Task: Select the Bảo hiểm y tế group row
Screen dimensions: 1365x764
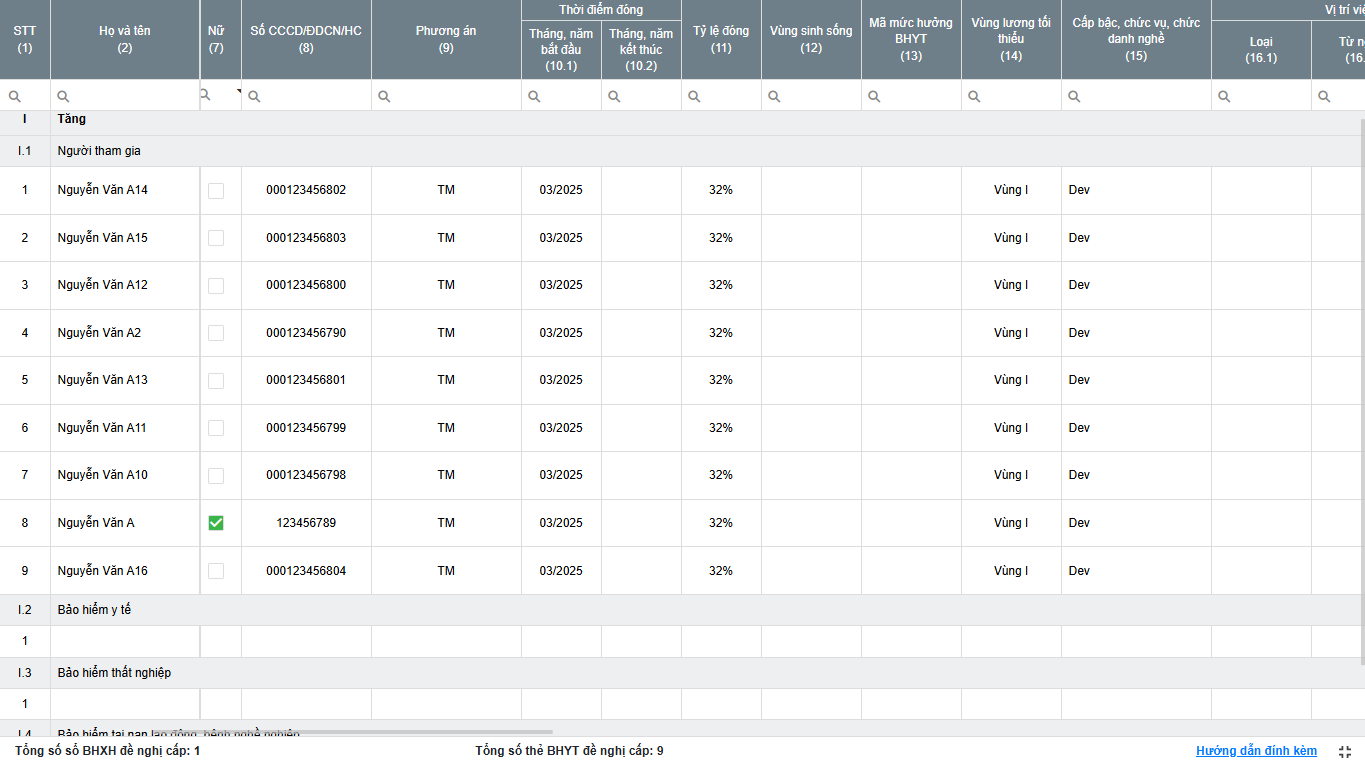Action: pyautogui.click(x=94, y=610)
